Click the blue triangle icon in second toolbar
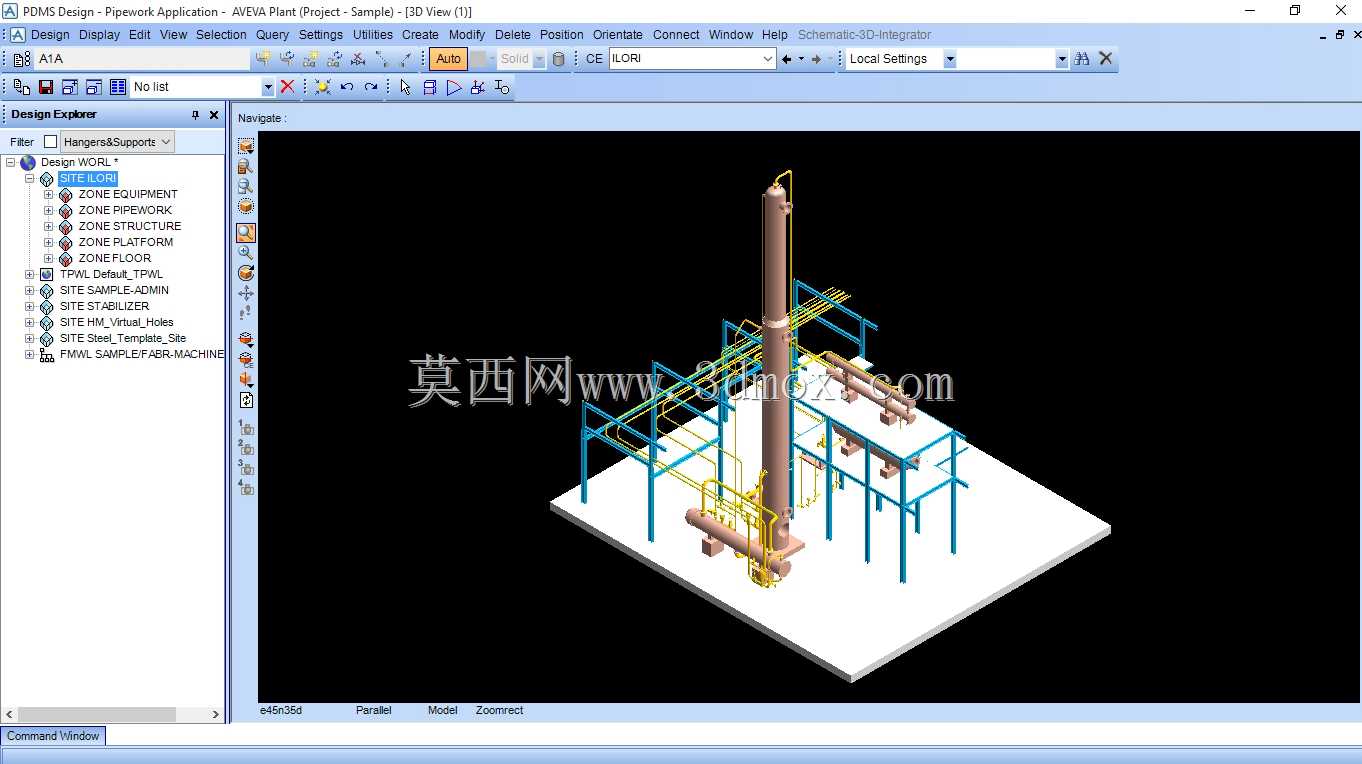The image size is (1362, 764). (x=454, y=87)
